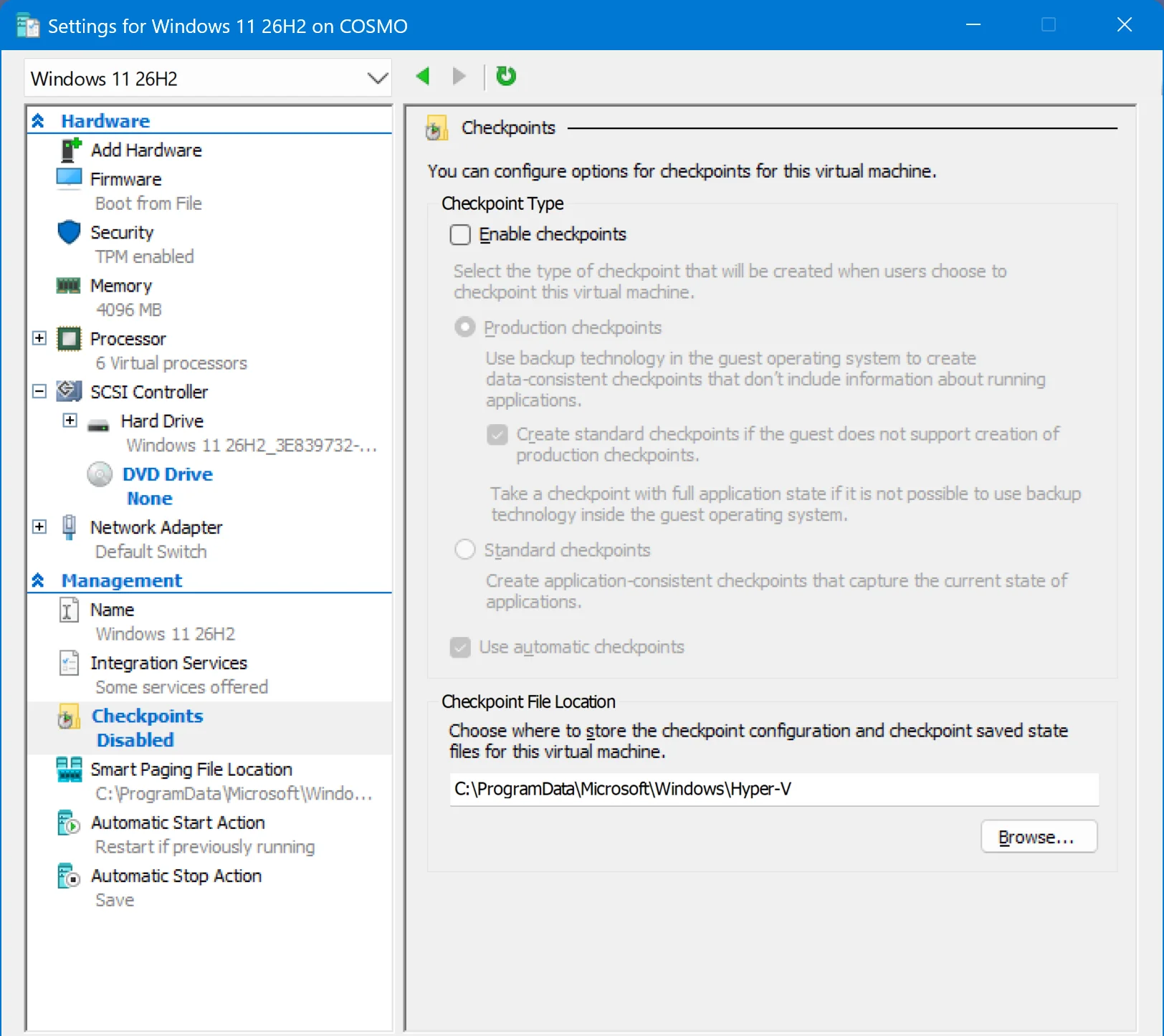Expand the Processor tree node

[x=39, y=338]
